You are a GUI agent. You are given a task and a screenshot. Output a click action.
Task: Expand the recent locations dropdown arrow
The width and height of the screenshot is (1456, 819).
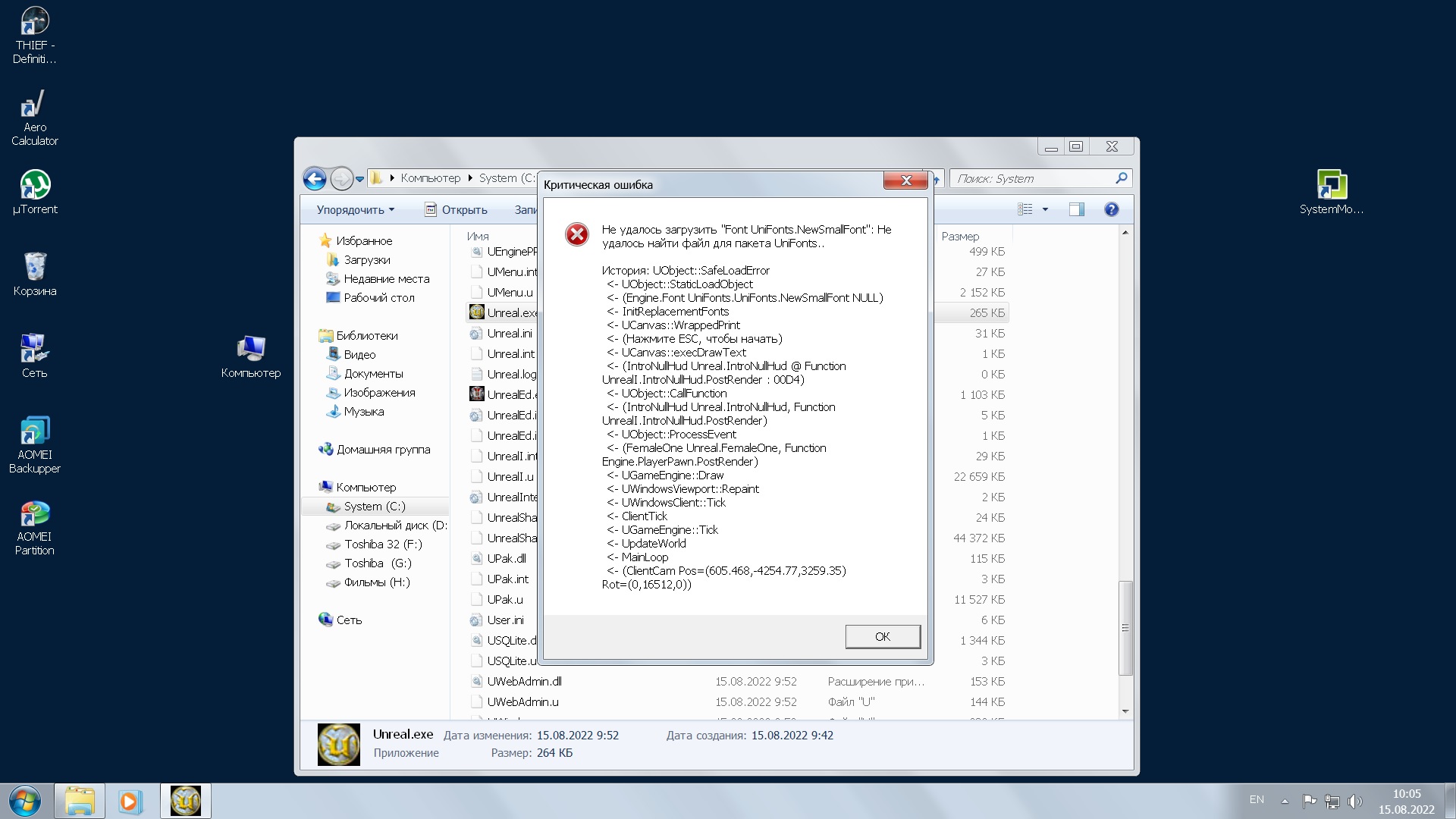pos(359,179)
